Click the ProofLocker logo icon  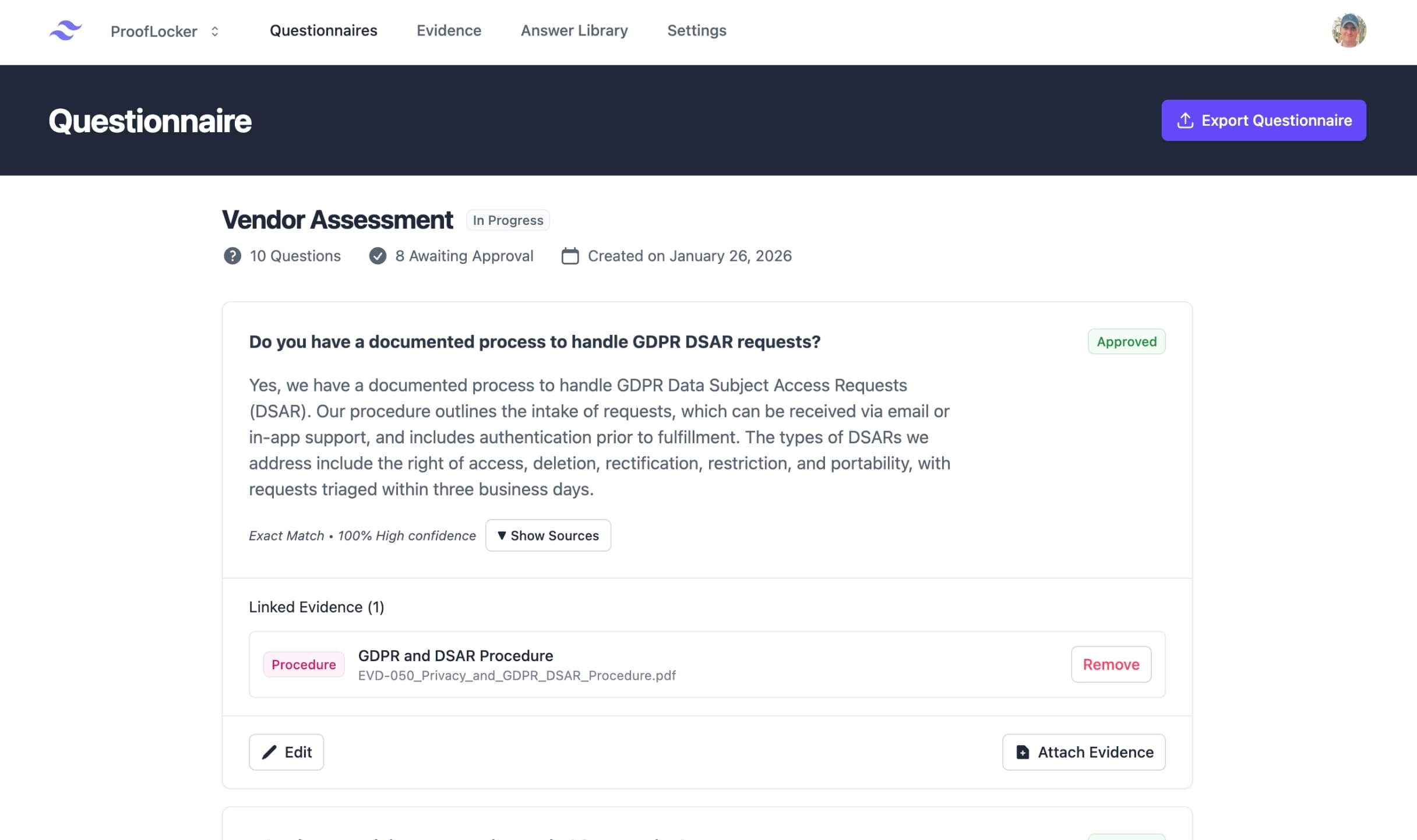(x=65, y=31)
